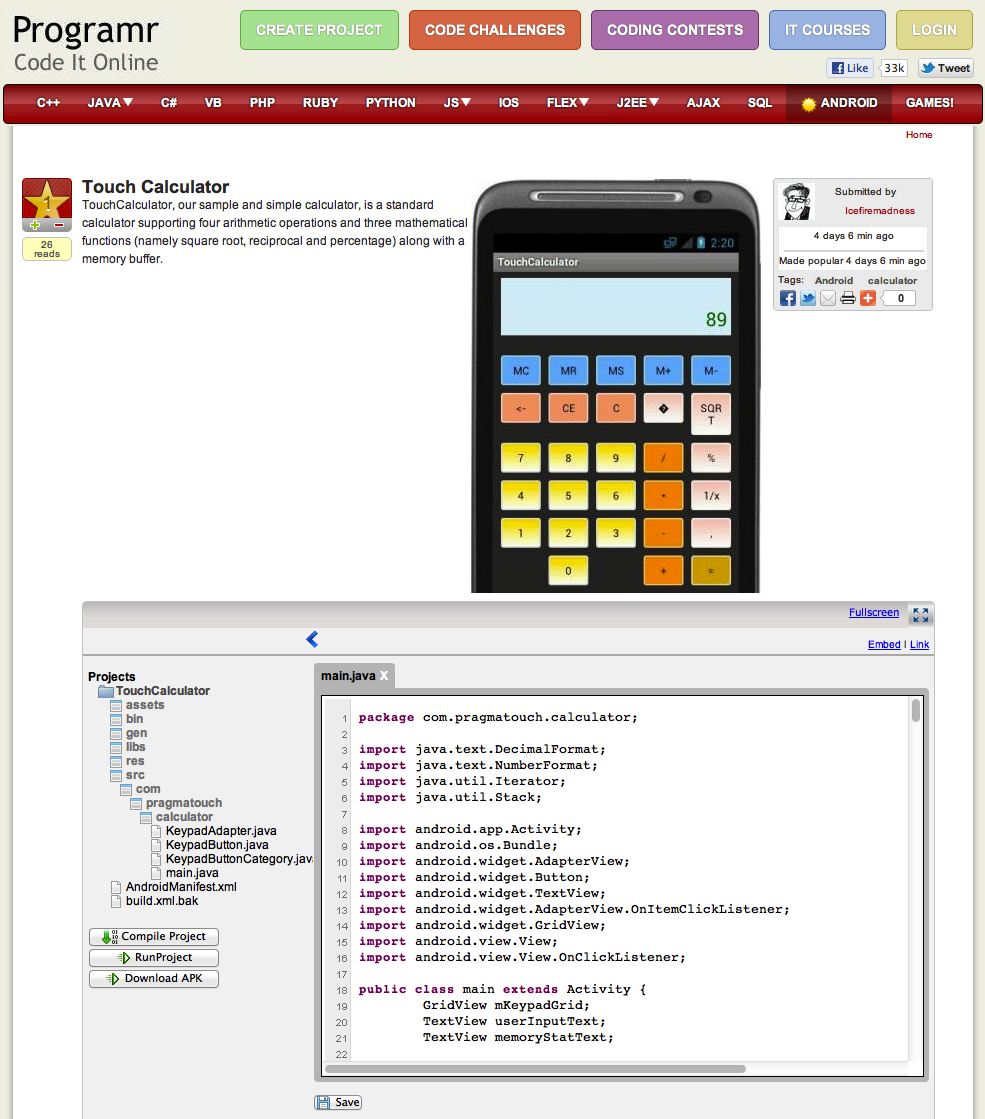Image resolution: width=985 pixels, height=1119 pixels.
Task: Select the SQL menu item
Action: pos(760,103)
